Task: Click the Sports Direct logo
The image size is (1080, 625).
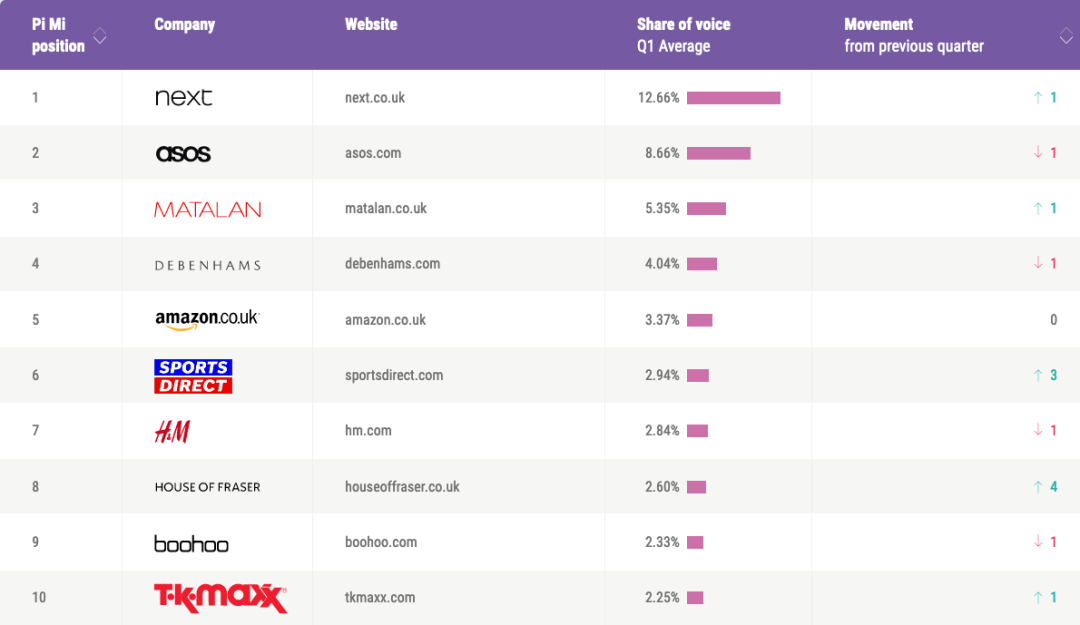Action: click(x=193, y=376)
